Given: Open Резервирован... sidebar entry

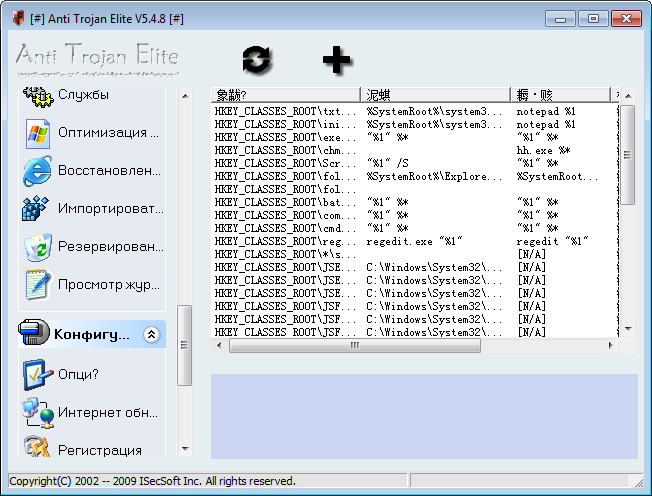Looking at the screenshot, I should (x=111, y=247).
